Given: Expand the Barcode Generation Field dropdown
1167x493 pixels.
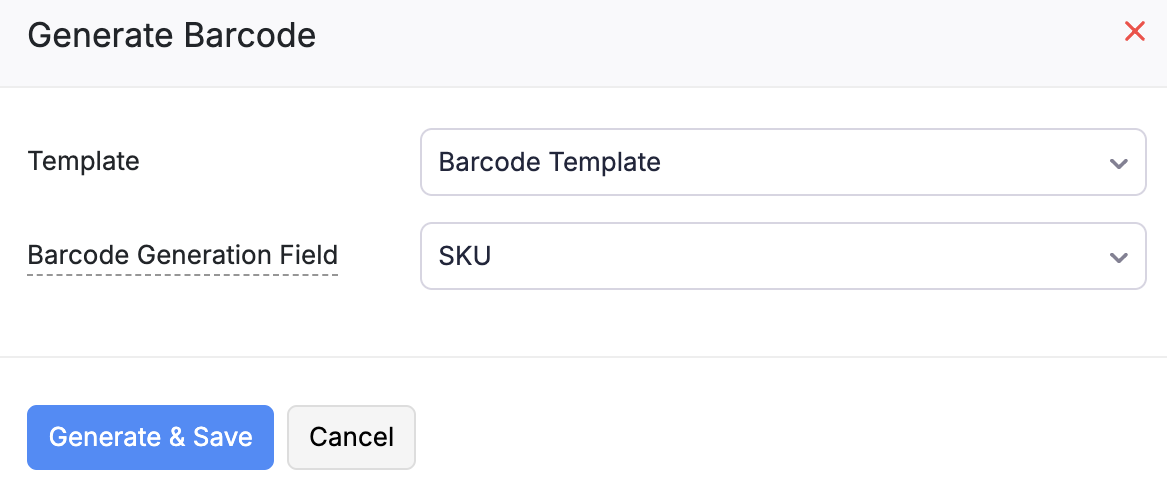Looking at the screenshot, I should click(782, 256).
